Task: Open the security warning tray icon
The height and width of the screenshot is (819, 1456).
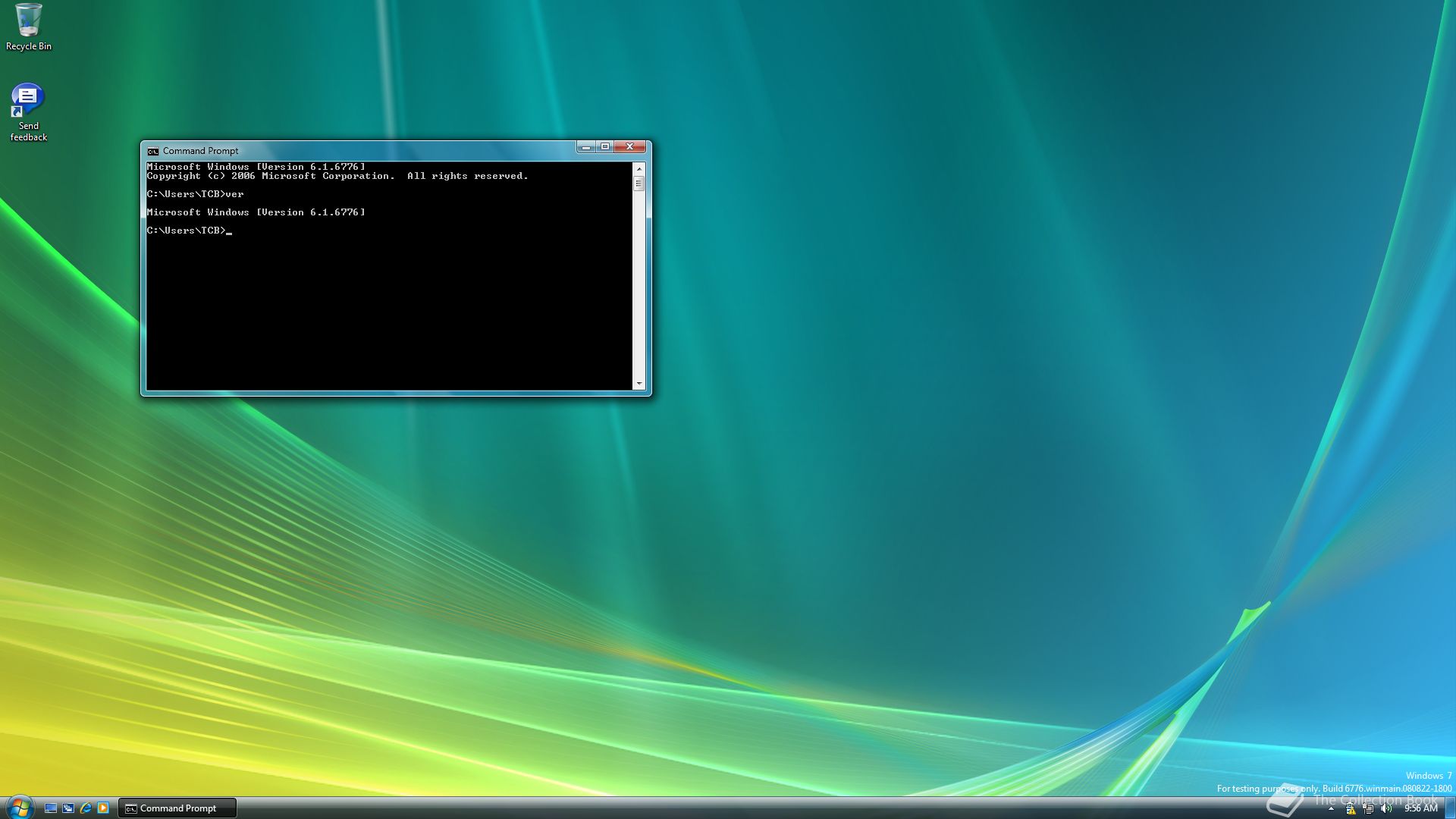Action: pos(1351,809)
